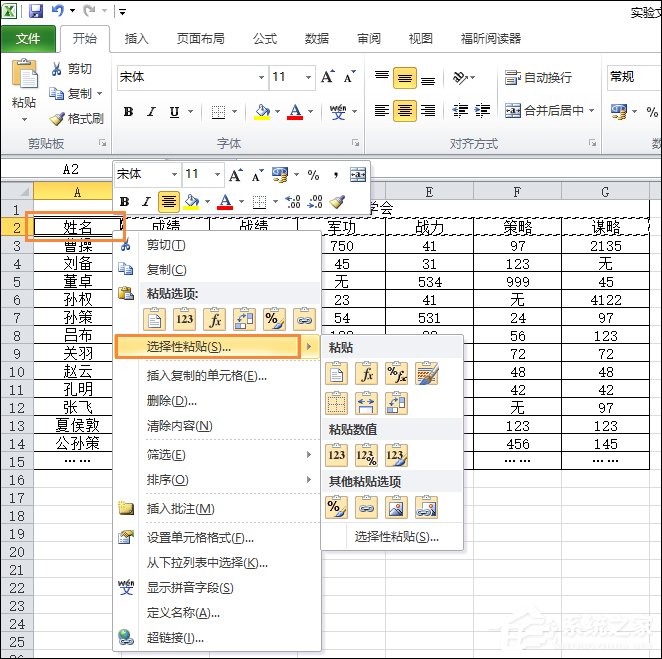Click the red font color button in ribbon

click(296, 112)
